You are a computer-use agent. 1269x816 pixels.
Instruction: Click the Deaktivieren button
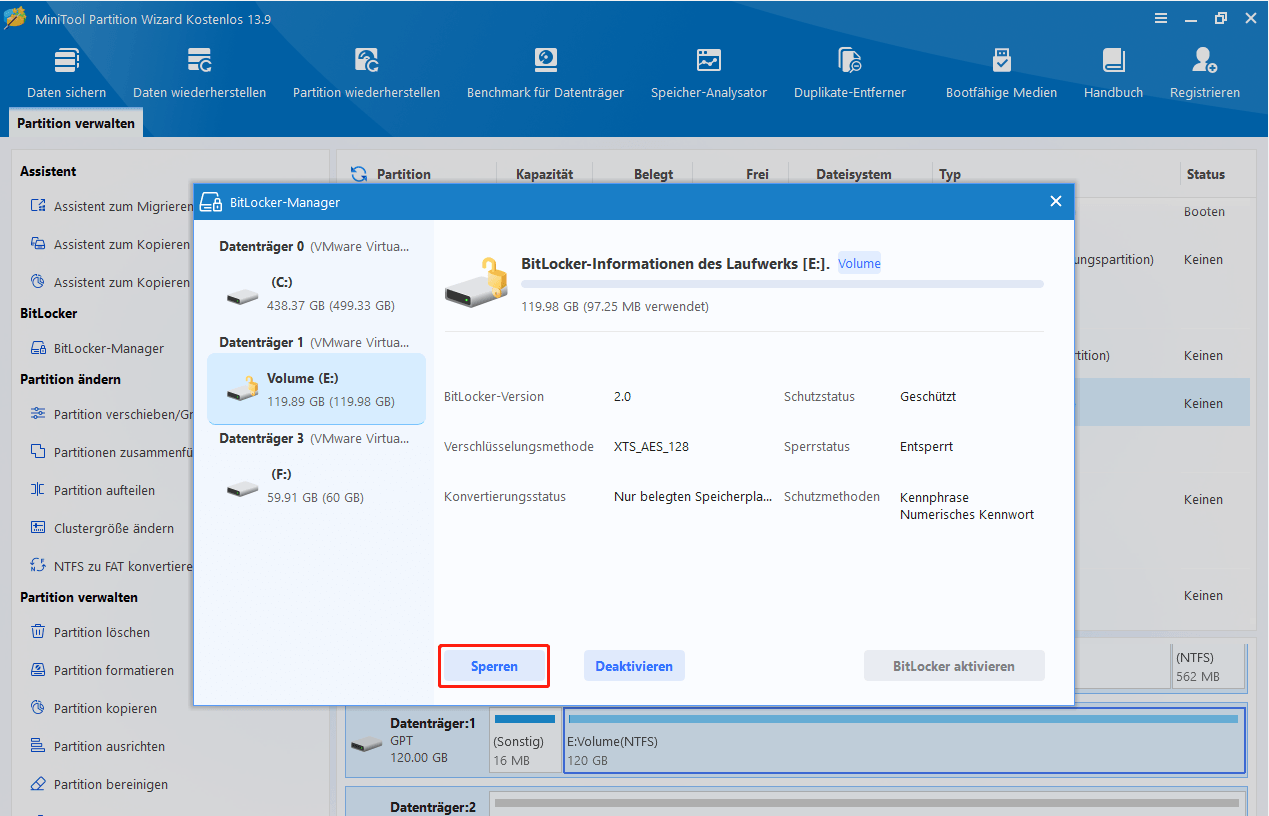(x=634, y=666)
